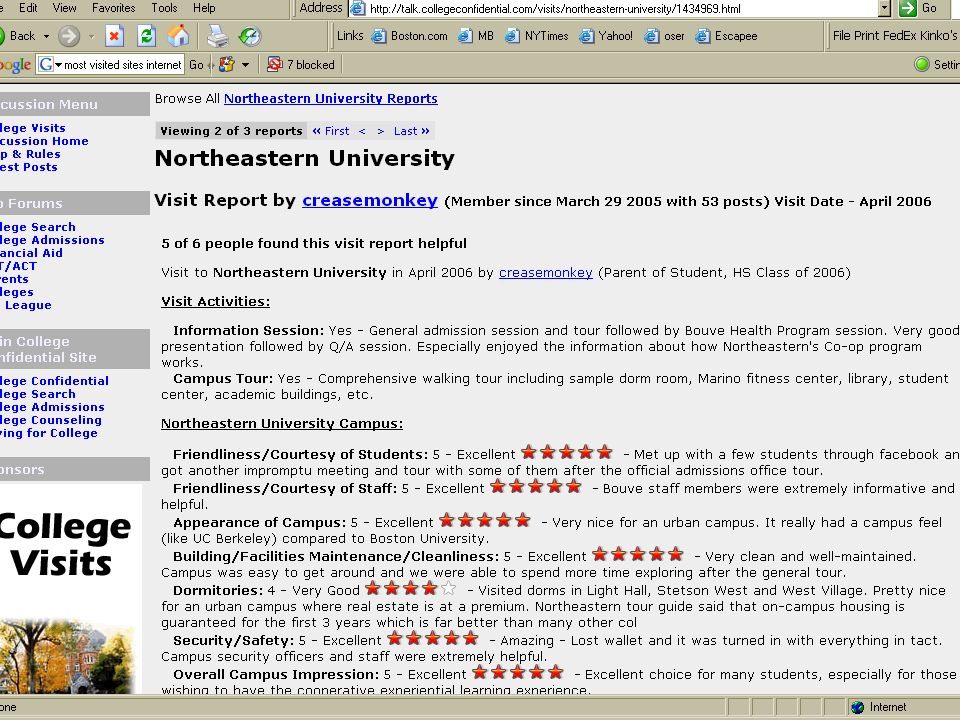This screenshot has height=720, width=960.
Task: Open the Boston.com Links bar shortcut
Action: (x=410, y=36)
